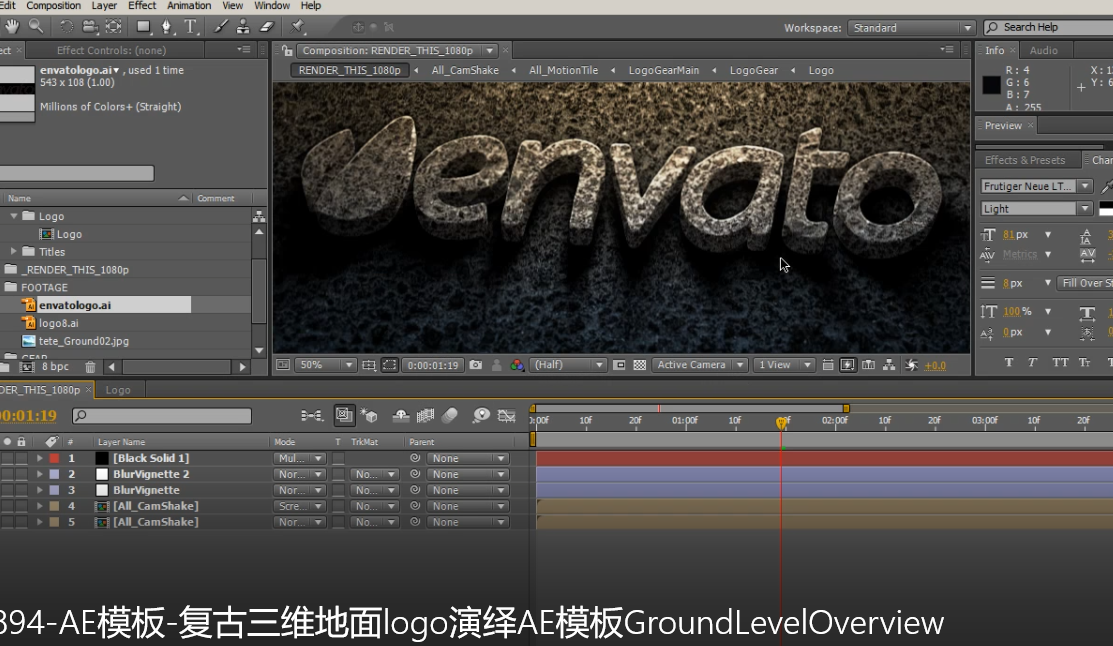Toggle frame blending for the composition
Screen dimensions: 1113x646
pyautogui.click(x=425, y=415)
